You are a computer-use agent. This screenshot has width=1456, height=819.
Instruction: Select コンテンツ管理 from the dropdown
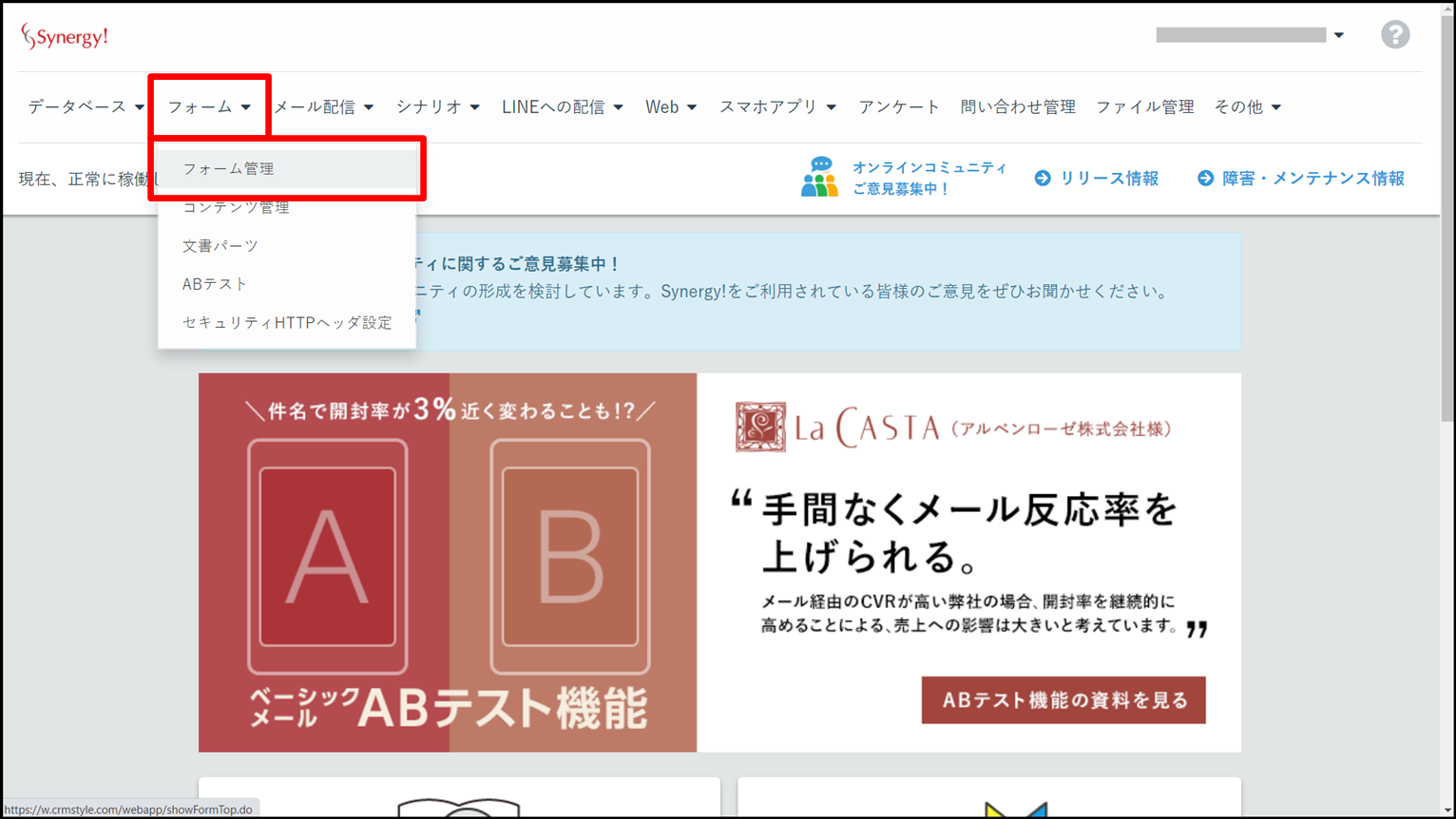click(287, 207)
